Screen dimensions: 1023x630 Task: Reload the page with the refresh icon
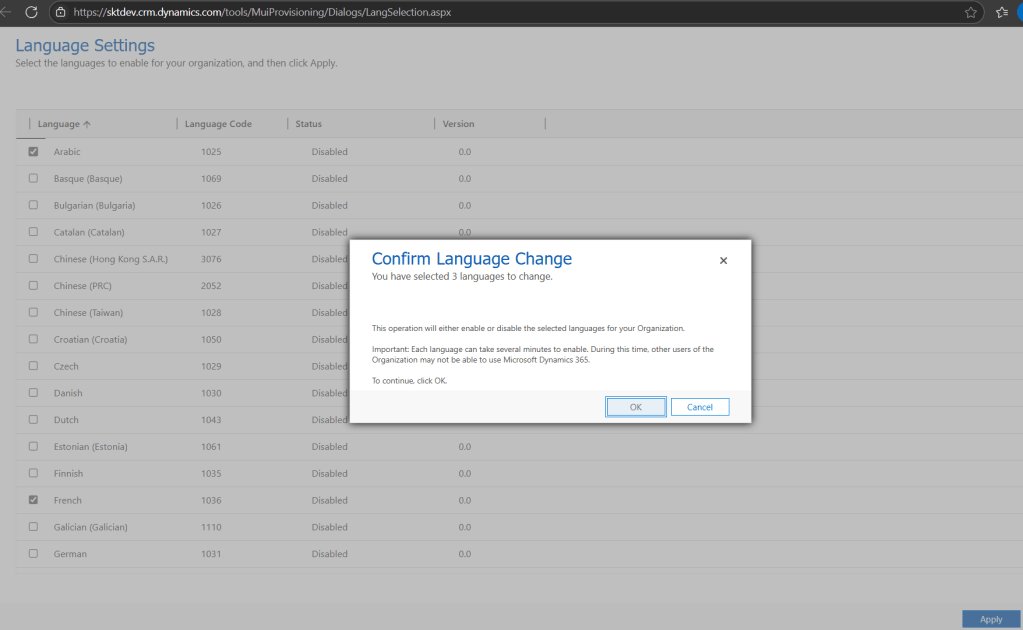[31, 12]
